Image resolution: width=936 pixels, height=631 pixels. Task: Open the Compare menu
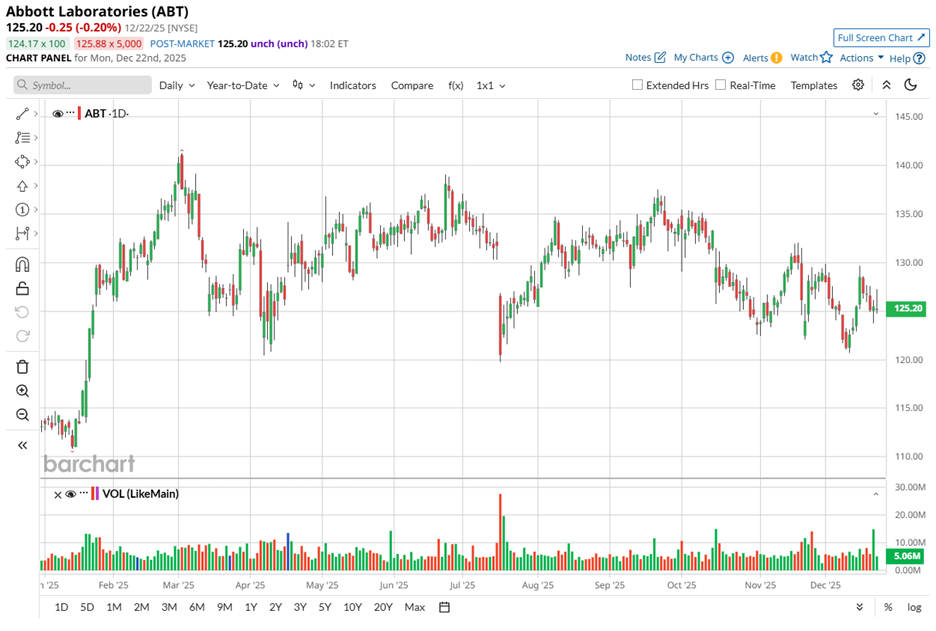tap(412, 85)
